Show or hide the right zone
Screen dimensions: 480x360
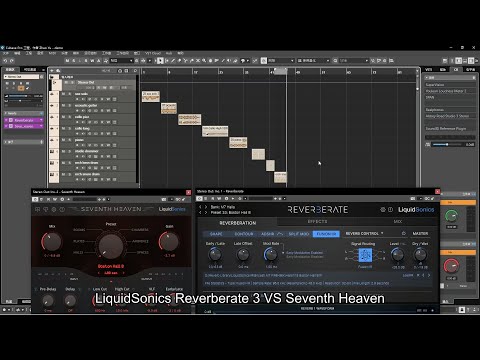(471, 61)
